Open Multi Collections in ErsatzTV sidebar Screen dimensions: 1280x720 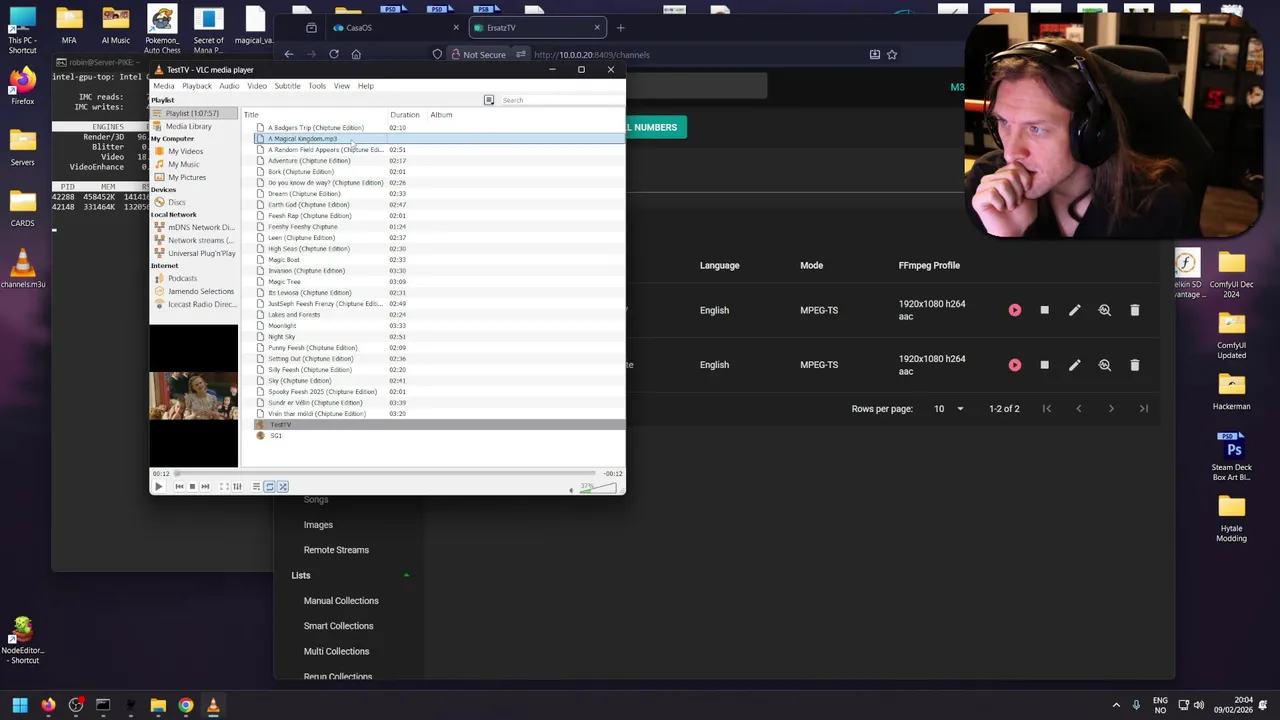click(336, 652)
